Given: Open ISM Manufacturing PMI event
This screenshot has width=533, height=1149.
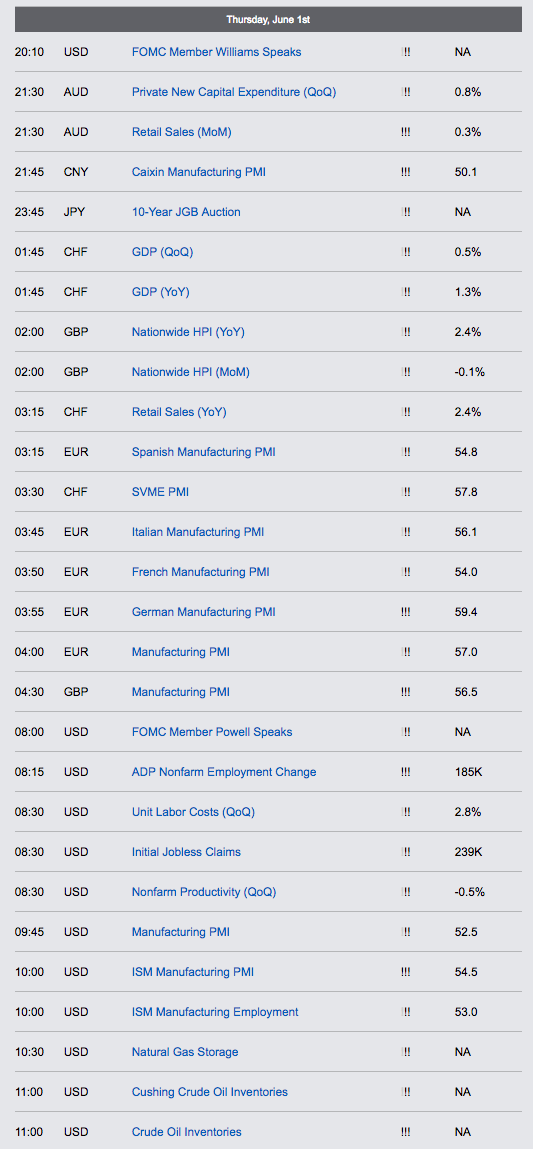Looking at the screenshot, I should pos(193,972).
